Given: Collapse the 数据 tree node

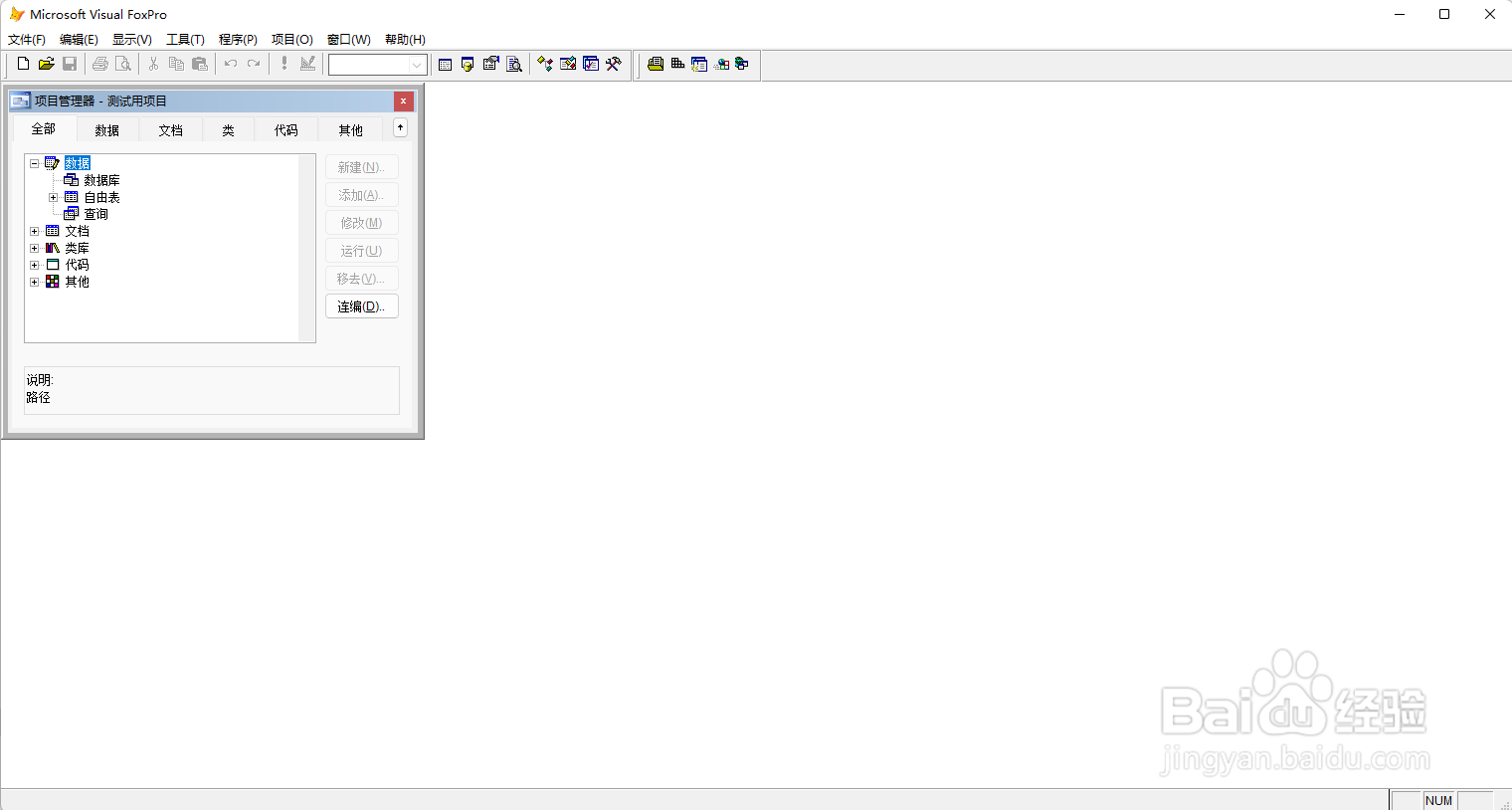Looking at the screenshot, I should [34, 163].
